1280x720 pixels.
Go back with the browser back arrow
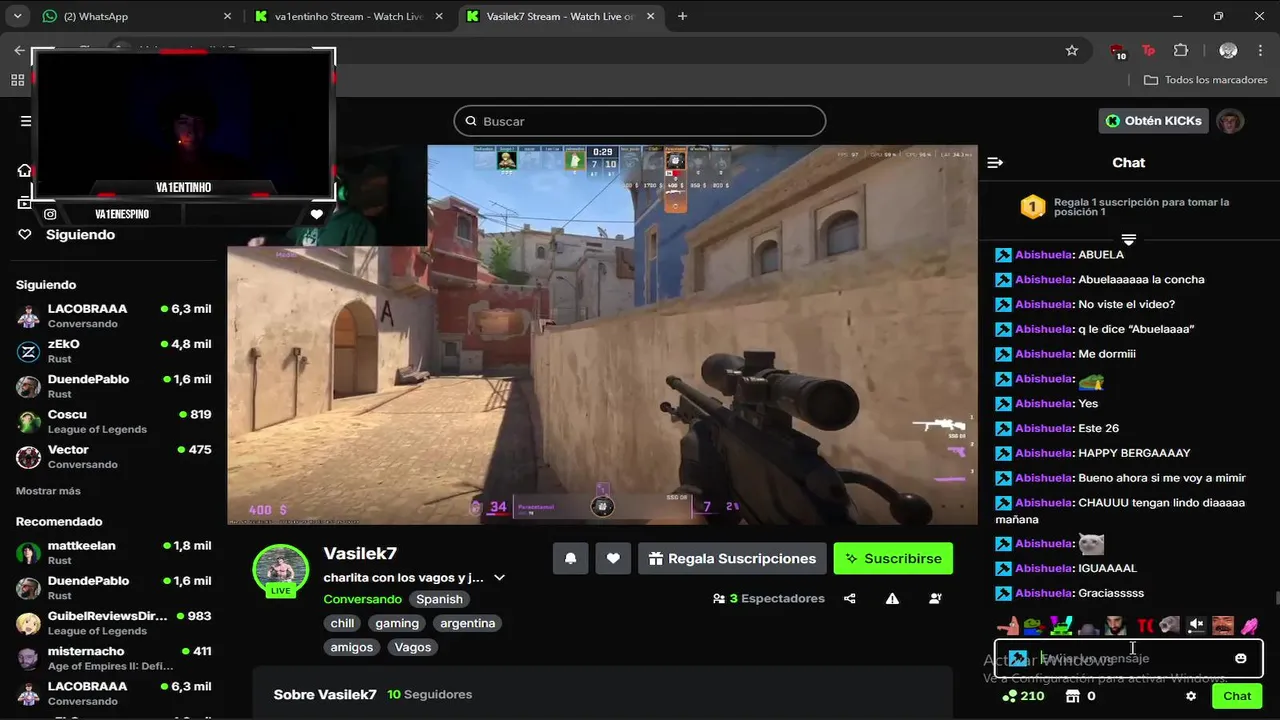click(x=20, y=50)
